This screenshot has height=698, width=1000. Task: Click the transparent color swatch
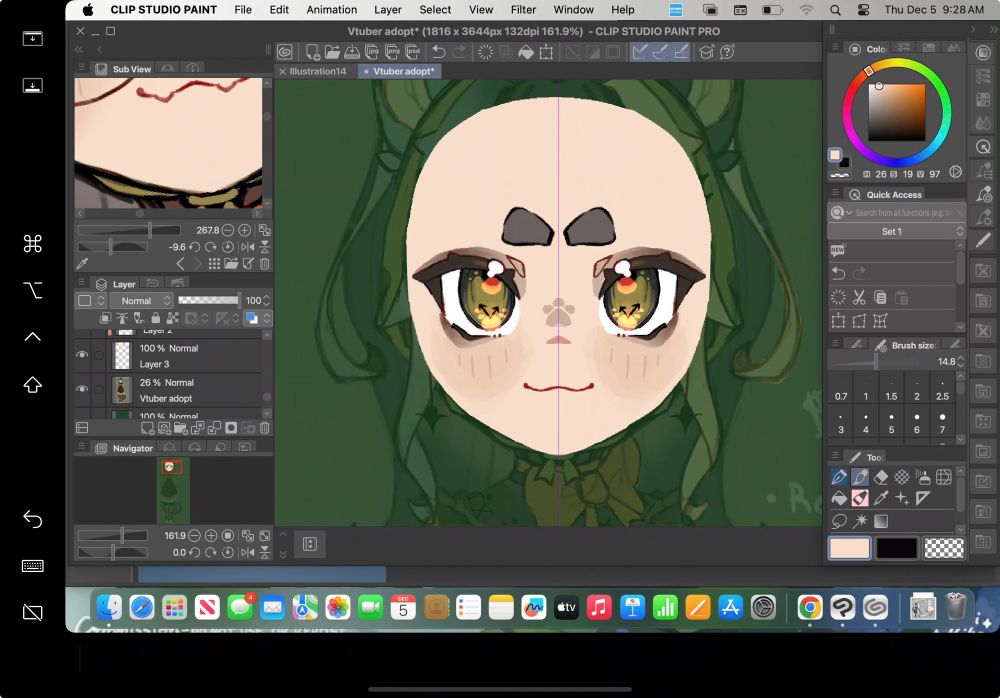click(x=944, y=548)
